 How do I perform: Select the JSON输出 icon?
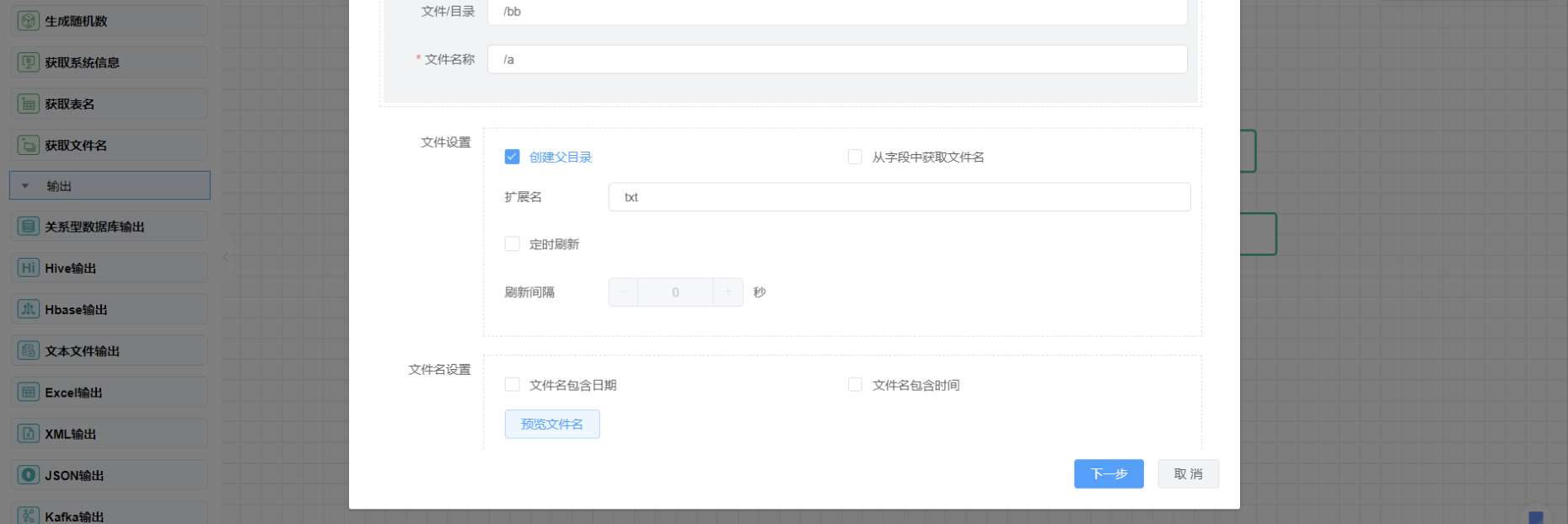click(x=29, y=475)
